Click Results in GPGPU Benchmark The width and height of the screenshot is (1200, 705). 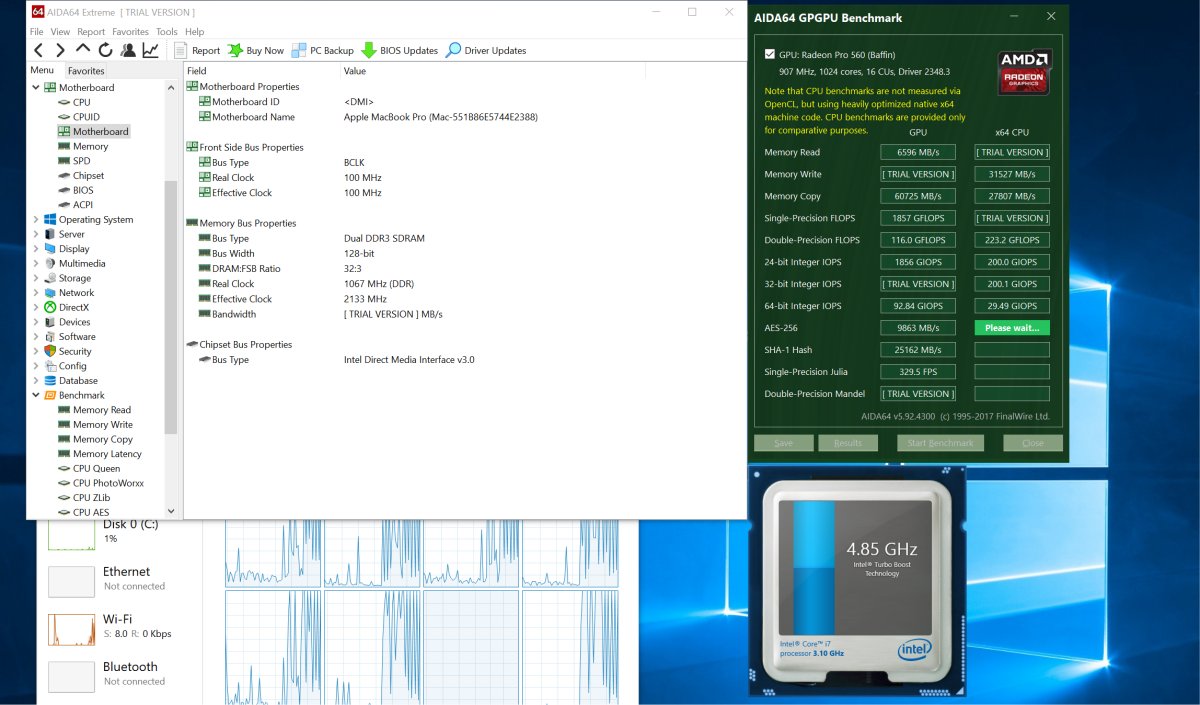[848, 443]
